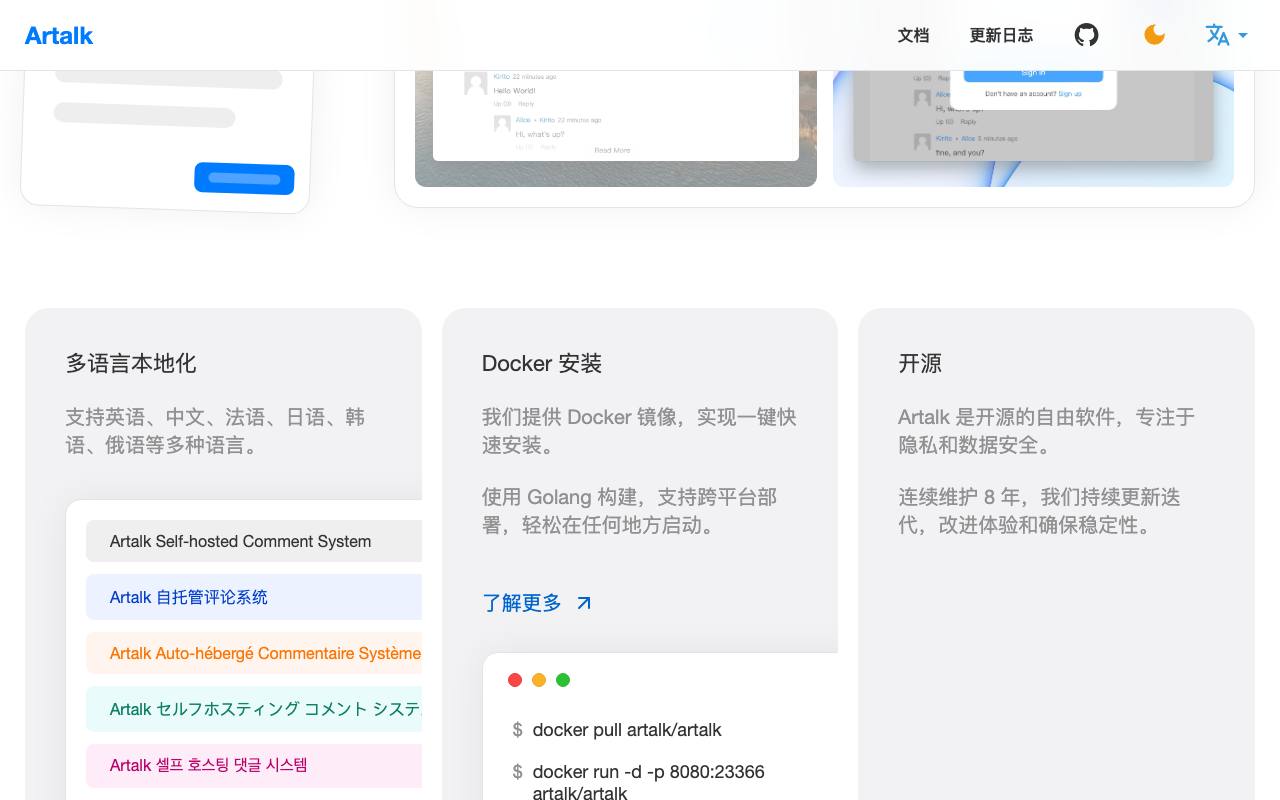Click the 开源 card heading
The height and width of the screenshot is (800, 1280).
tap(920, 363)
